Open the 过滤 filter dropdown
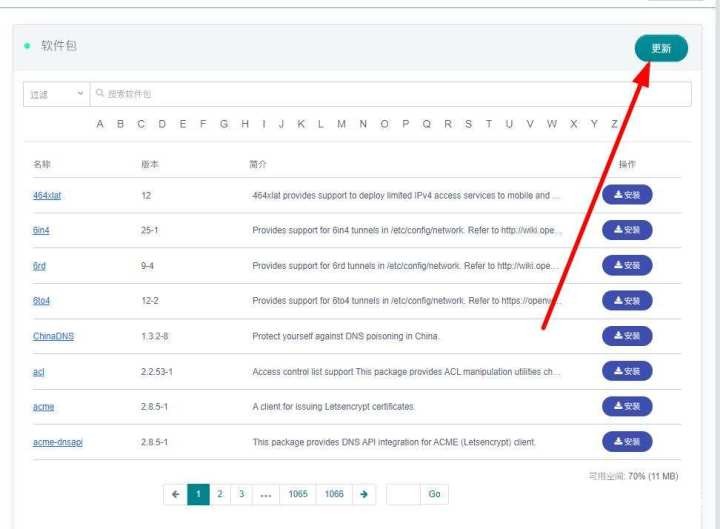Image resolution: width=720 pixels, height=529 pixels. (x=56, y=94)
